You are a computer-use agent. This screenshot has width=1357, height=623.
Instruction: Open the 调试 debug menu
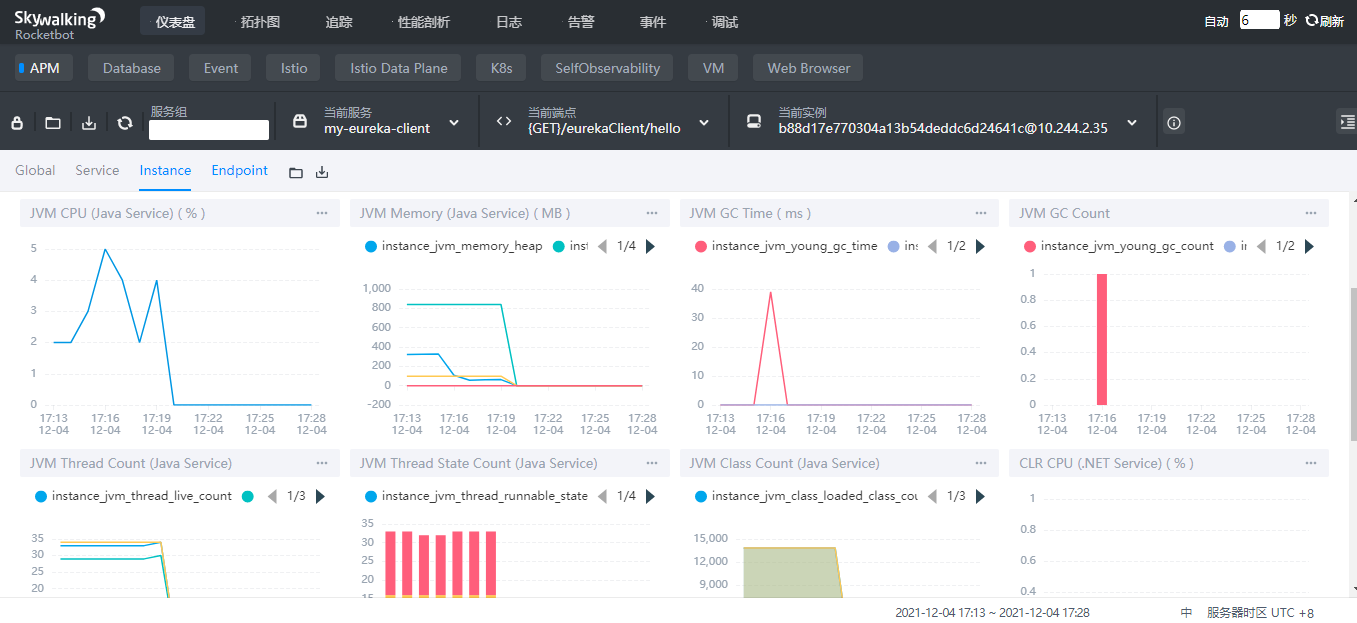click(723, 22)
